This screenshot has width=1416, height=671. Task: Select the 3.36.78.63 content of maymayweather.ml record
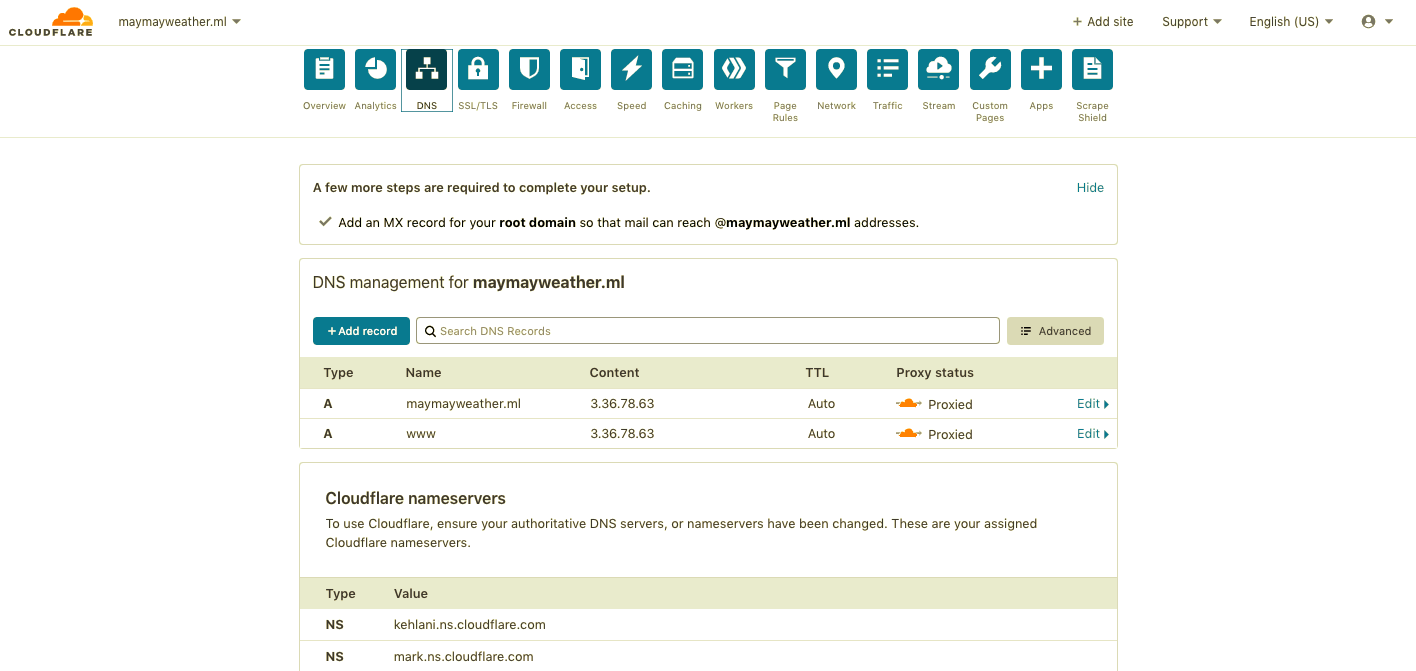(622, 404)
